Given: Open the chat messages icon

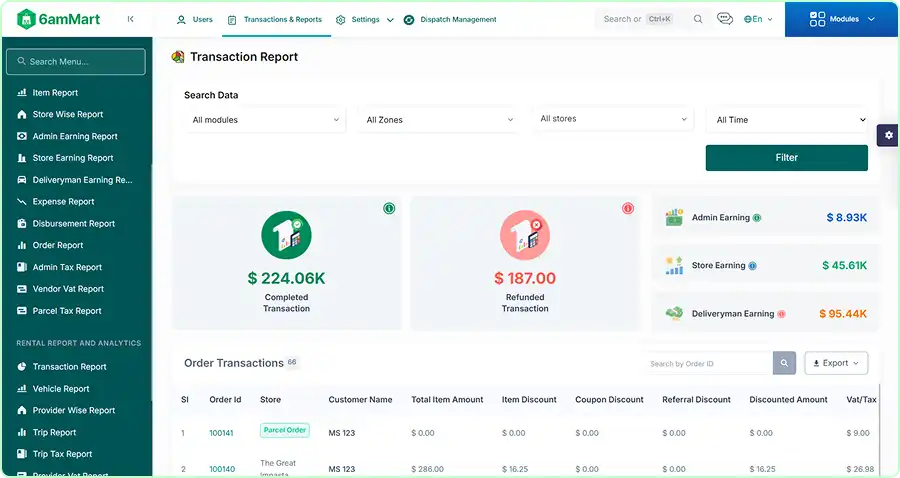Looking at the screenshot, I should (724, 19).
